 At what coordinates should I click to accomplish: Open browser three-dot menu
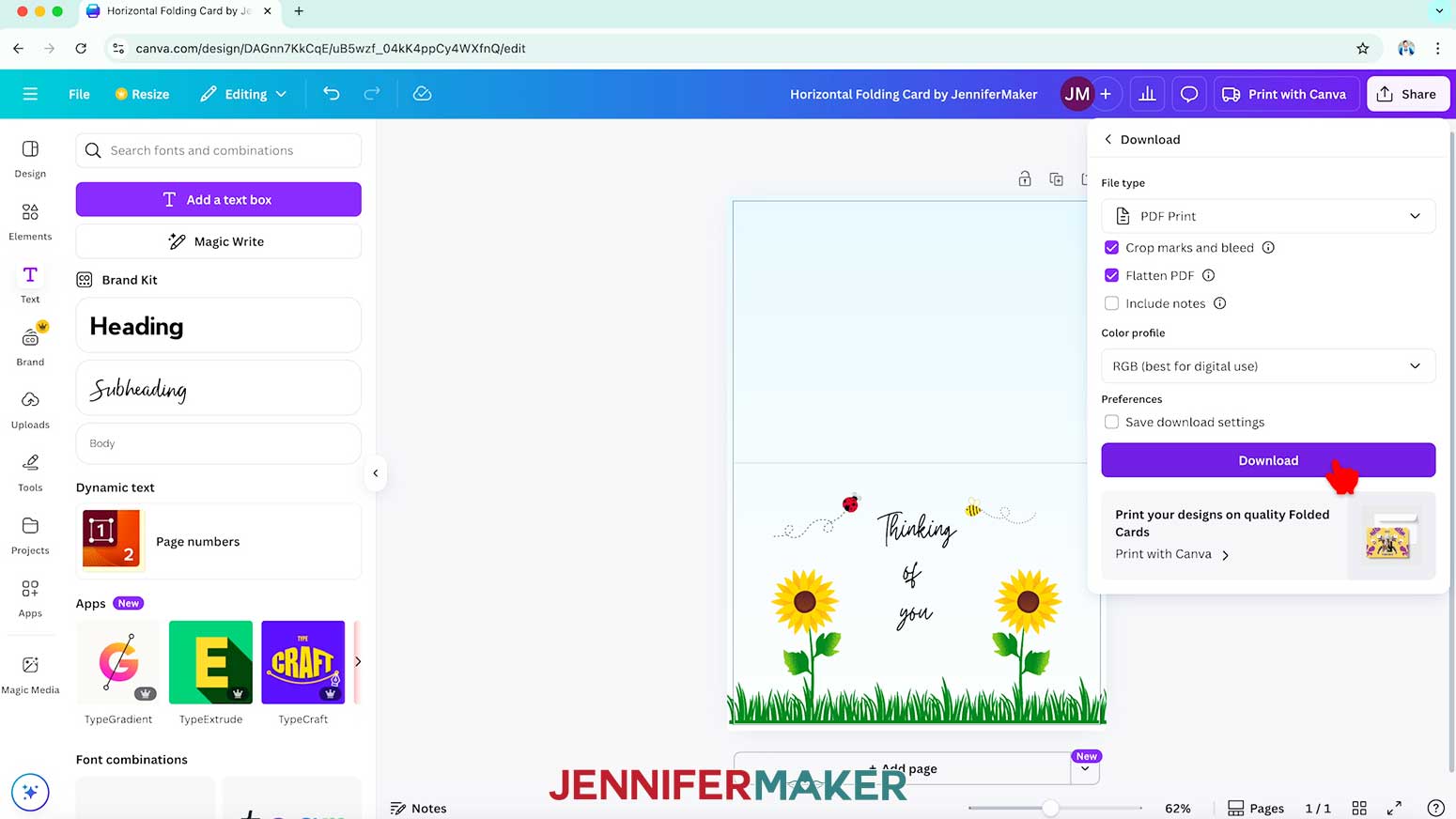click(1437, 48)
